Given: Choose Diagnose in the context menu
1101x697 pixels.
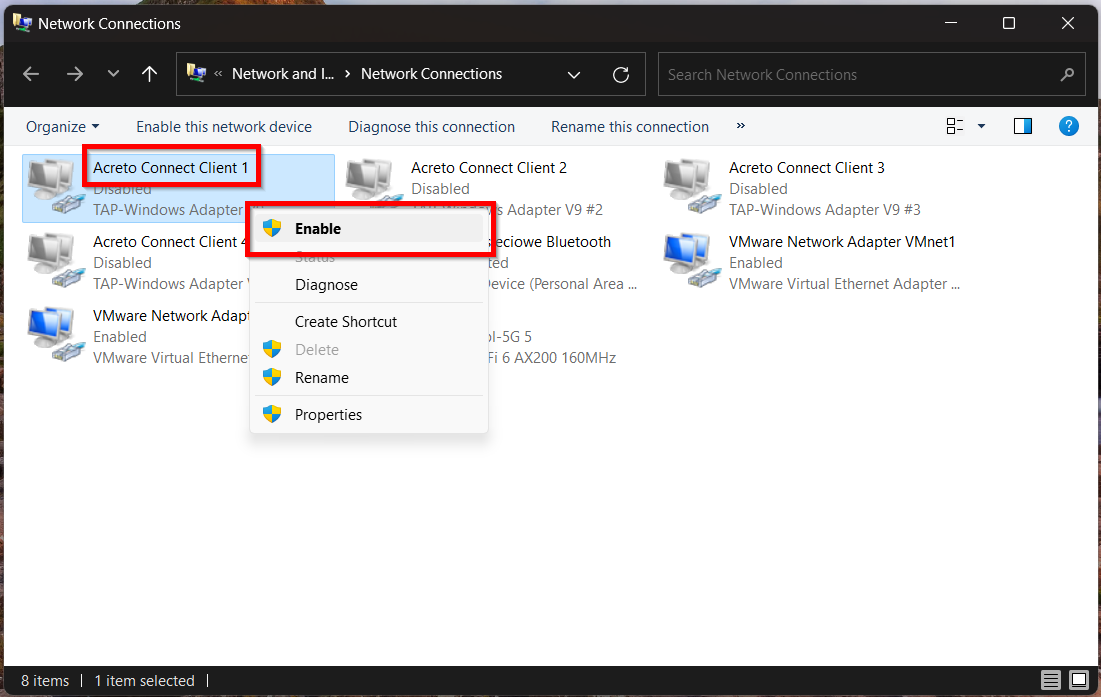Looking at the screenshot, I should tap(369, 285).
